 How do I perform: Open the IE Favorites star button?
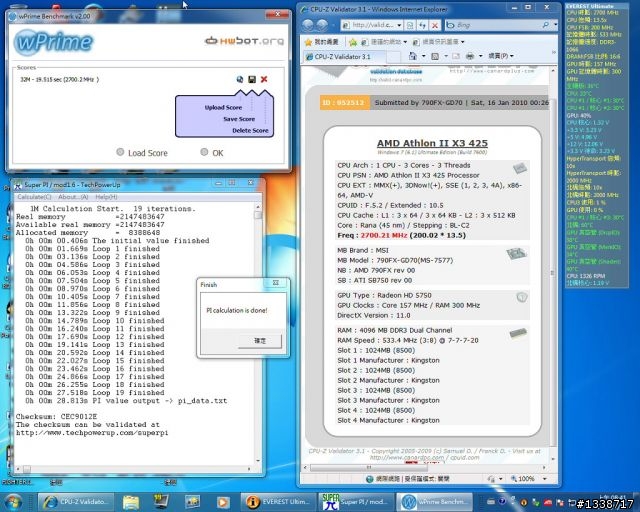322,42
